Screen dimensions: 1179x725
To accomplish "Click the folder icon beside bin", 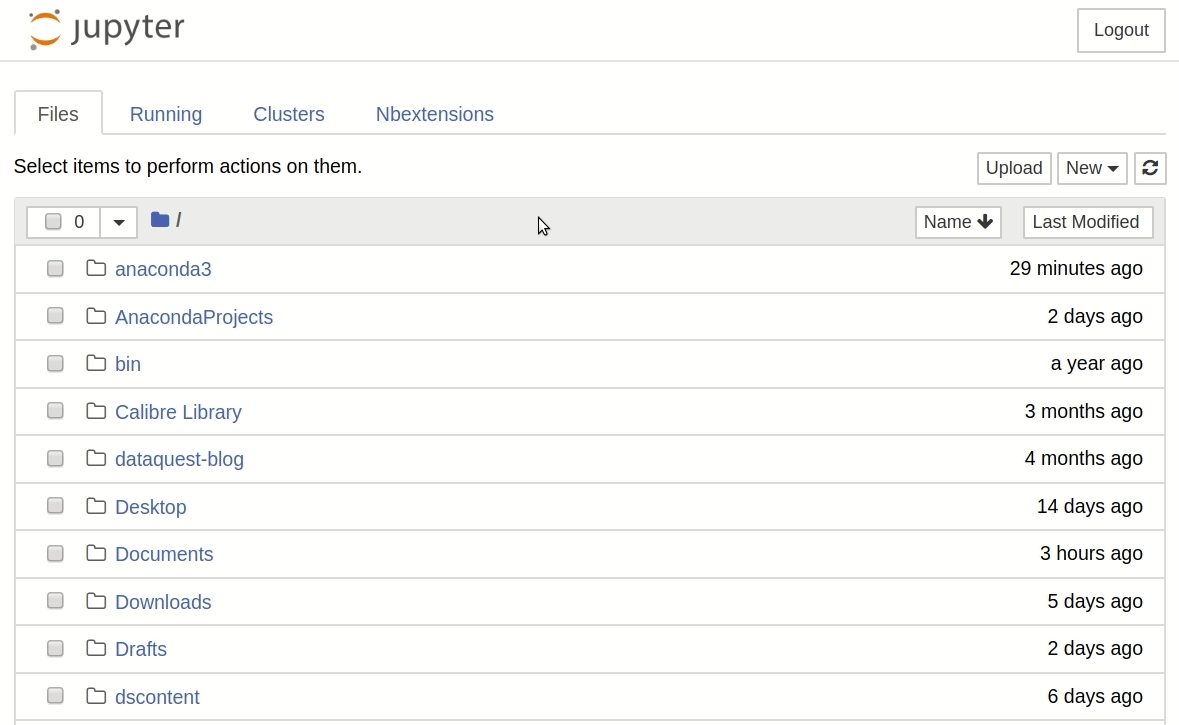I will tap(96, 363).
